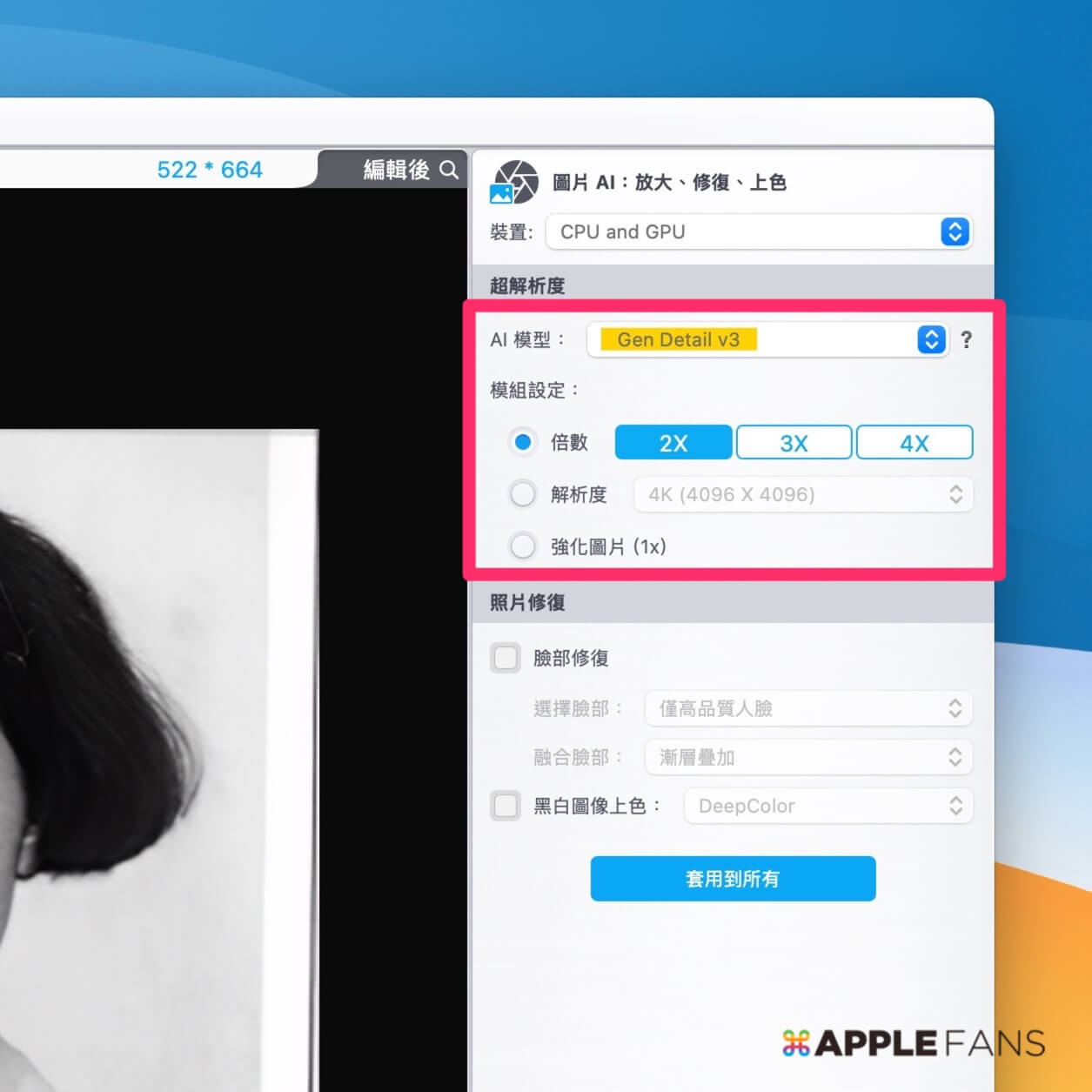Enable the 黑白圖像上色 checkbox
The image size is (1092, 1092).
pos(506,807)
